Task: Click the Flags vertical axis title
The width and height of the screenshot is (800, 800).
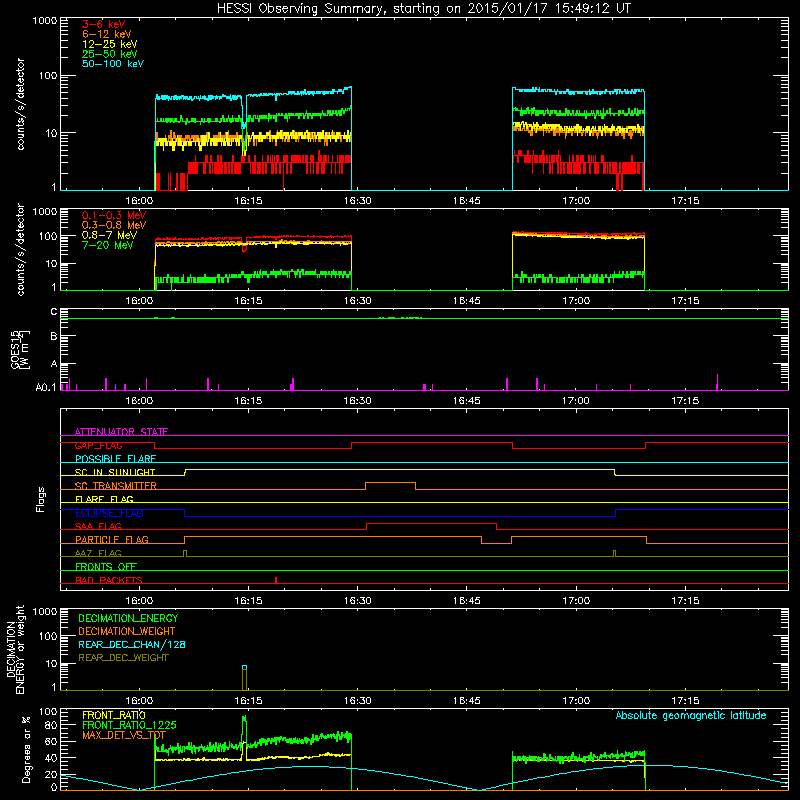Action: tap(41, 499)
